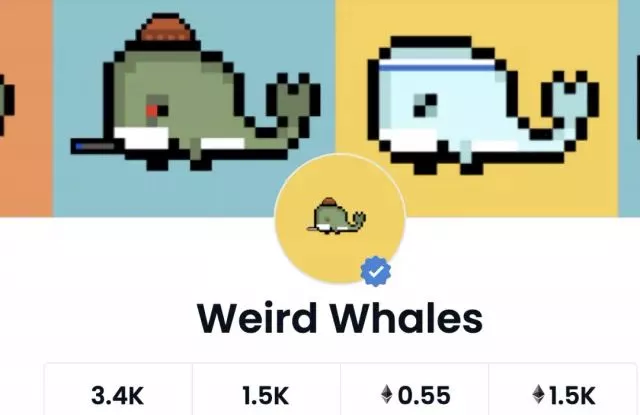Screen dimensions: 640x415
Task: Click the dark eye of the light blue whale
Action: click(425, 105)
